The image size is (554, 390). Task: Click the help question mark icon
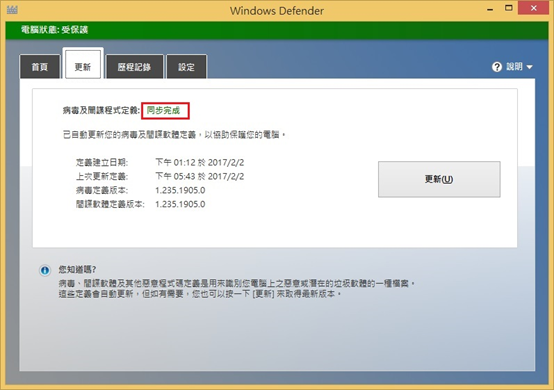coord(497,67)
